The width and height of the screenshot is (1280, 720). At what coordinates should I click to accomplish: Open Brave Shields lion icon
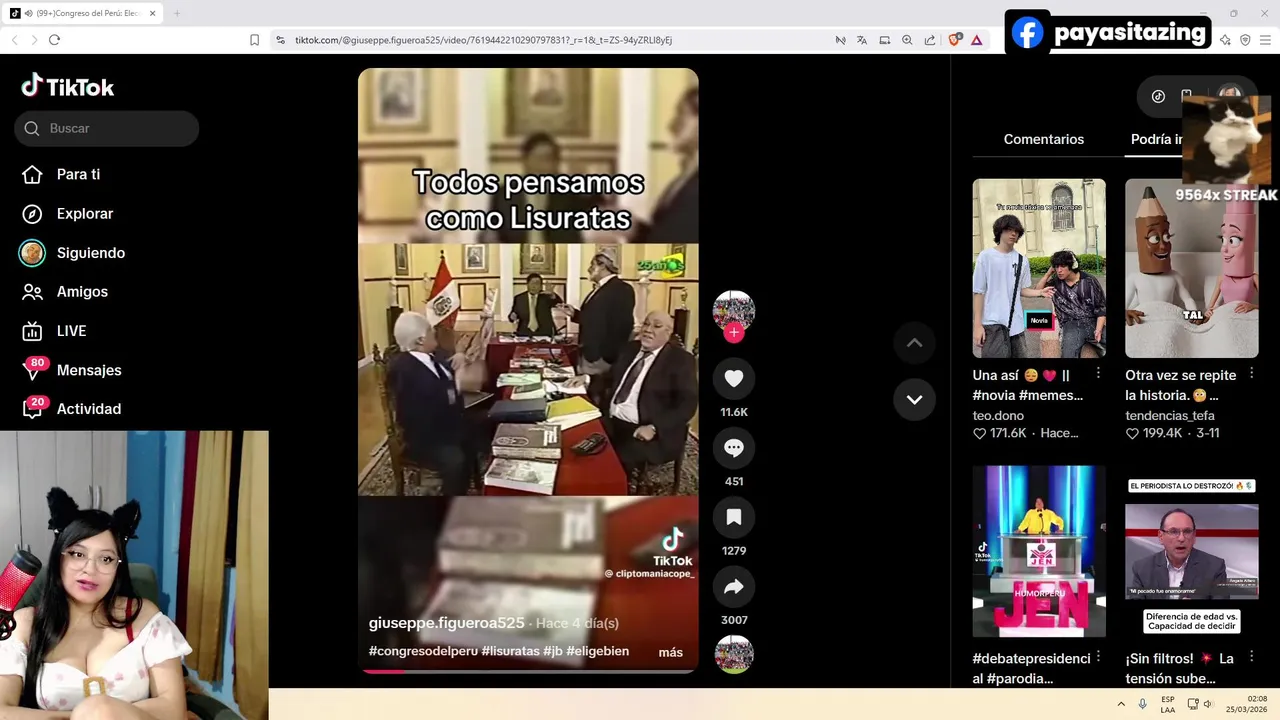[x=954, y=40]
